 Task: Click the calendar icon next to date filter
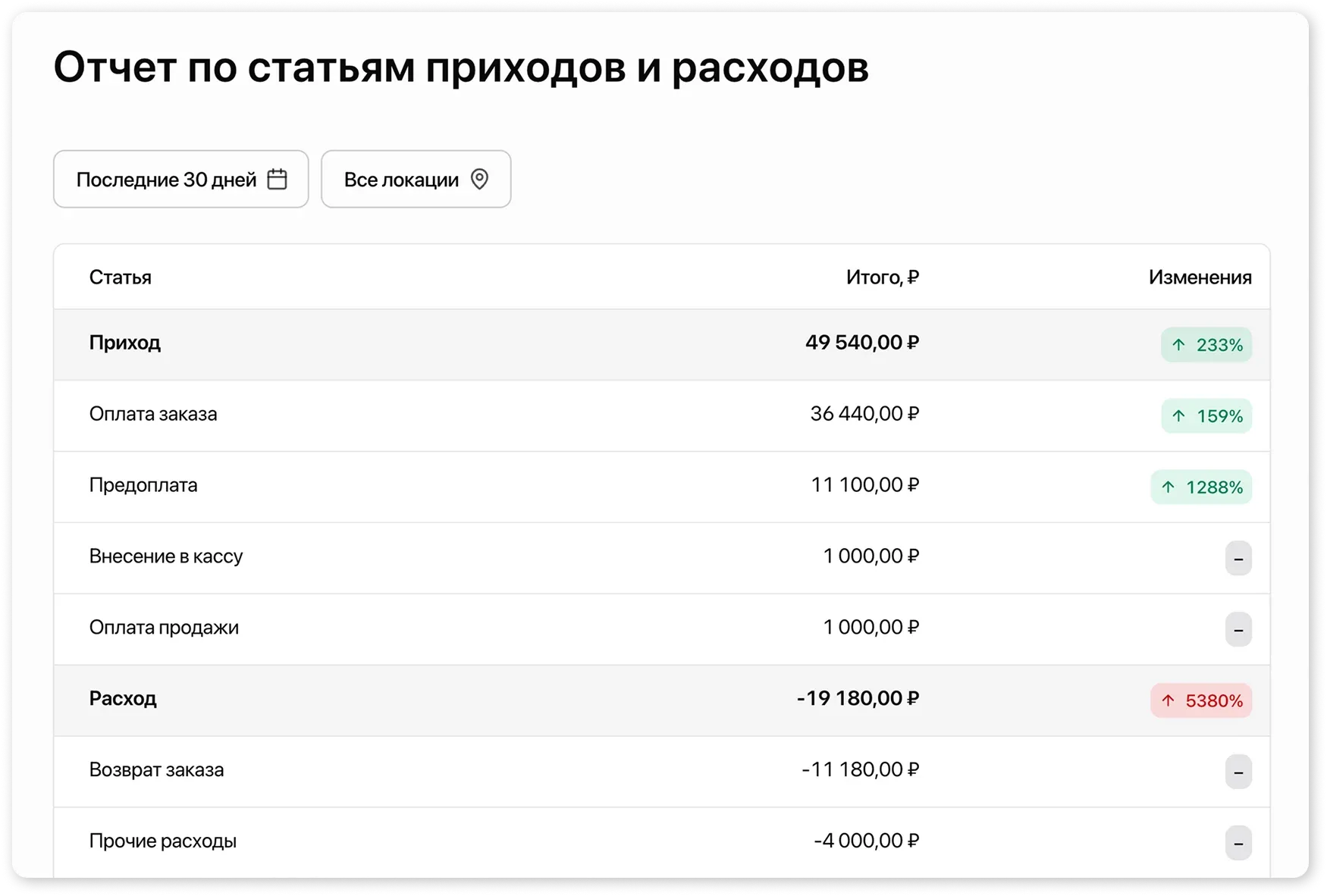pos(278,179)
